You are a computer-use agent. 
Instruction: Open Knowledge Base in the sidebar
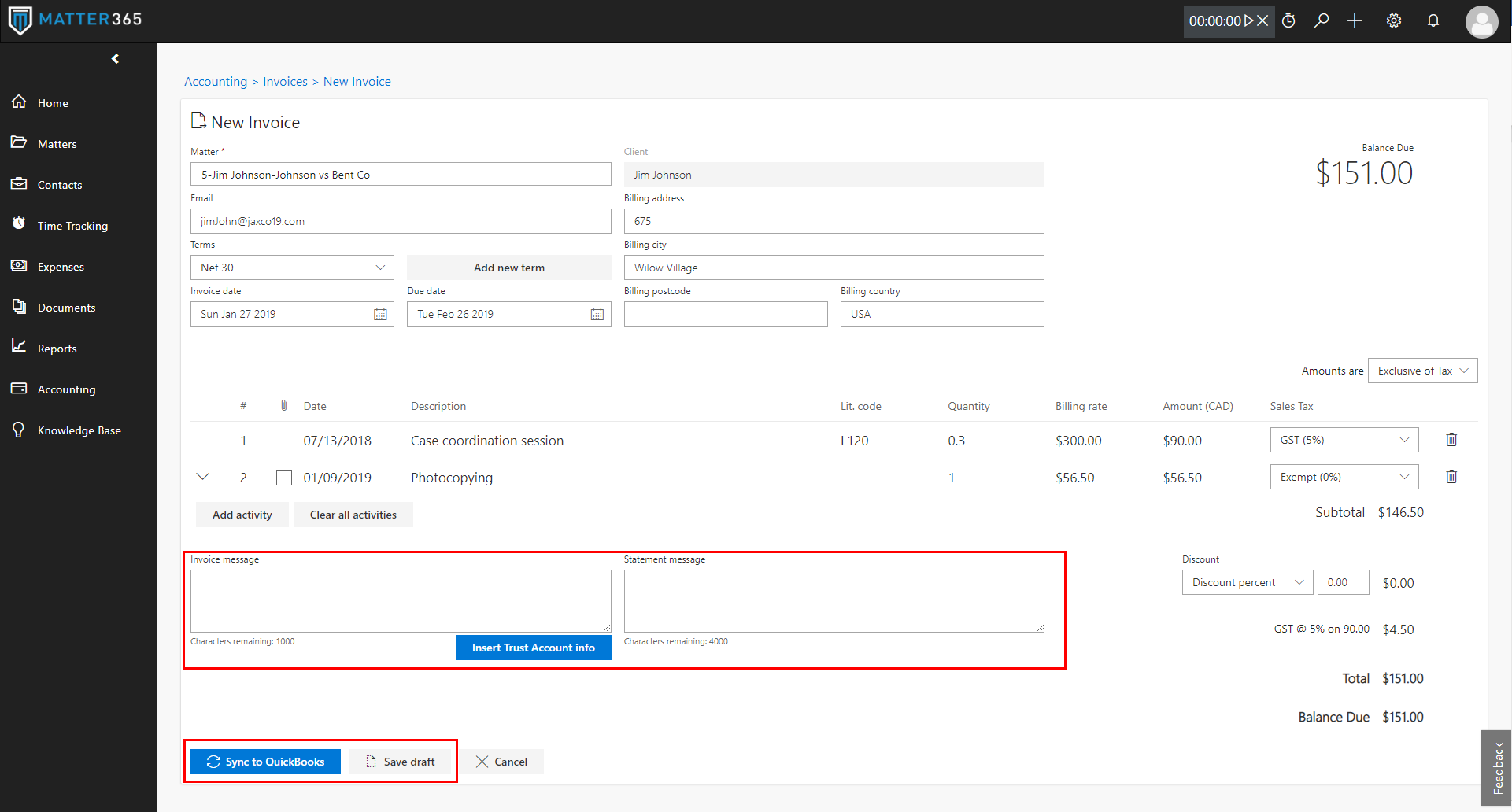coord(79,430)
